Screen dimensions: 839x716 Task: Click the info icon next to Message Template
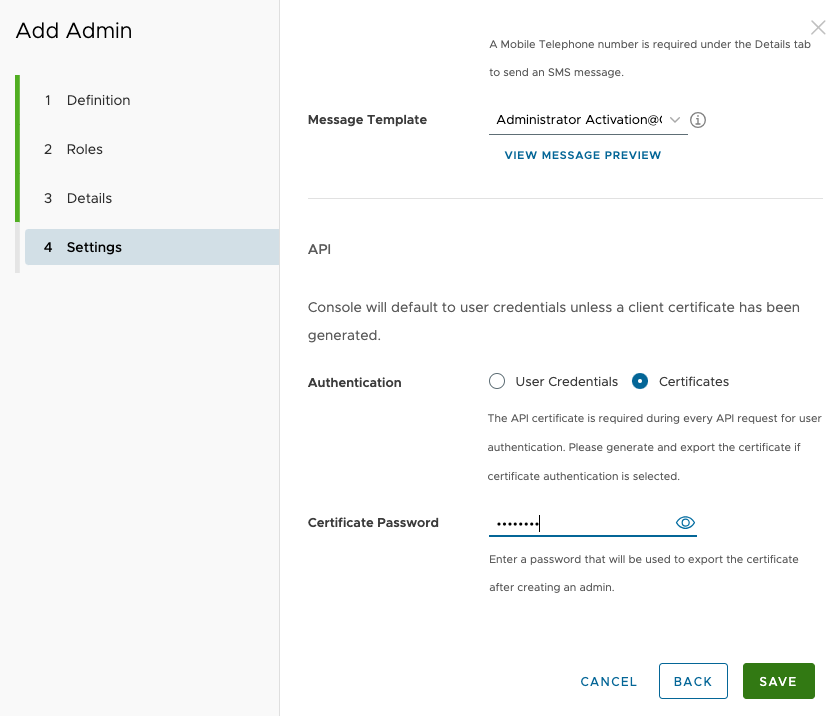tap(697, 119)
